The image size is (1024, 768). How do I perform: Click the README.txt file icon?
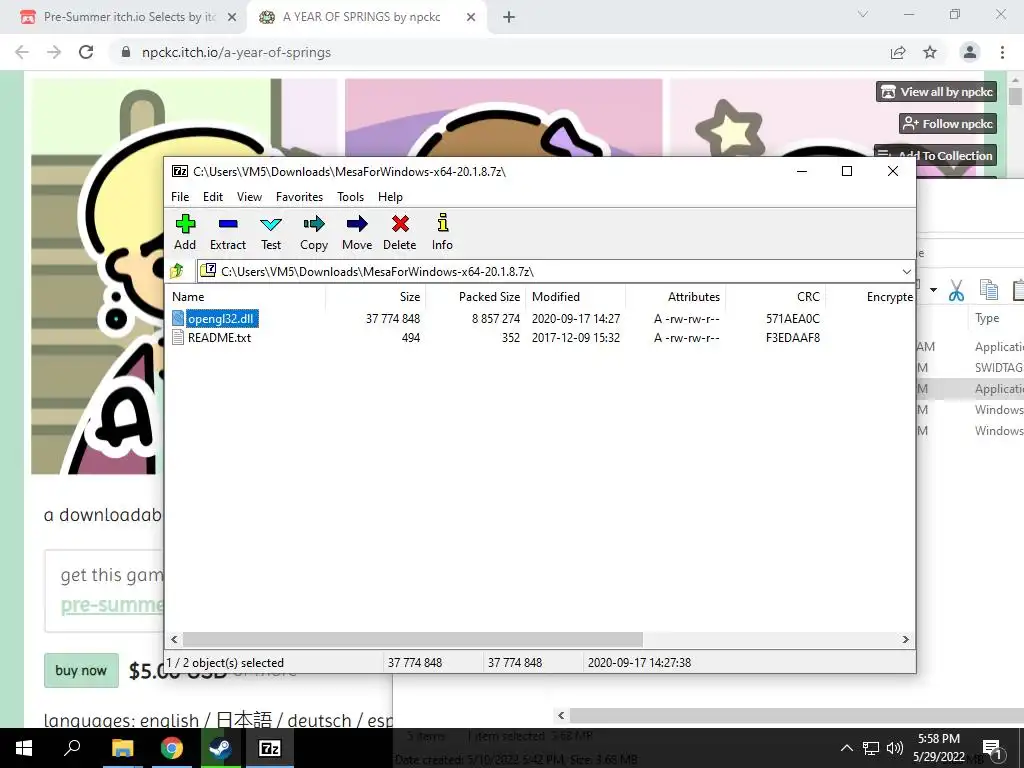click(178, 338)
